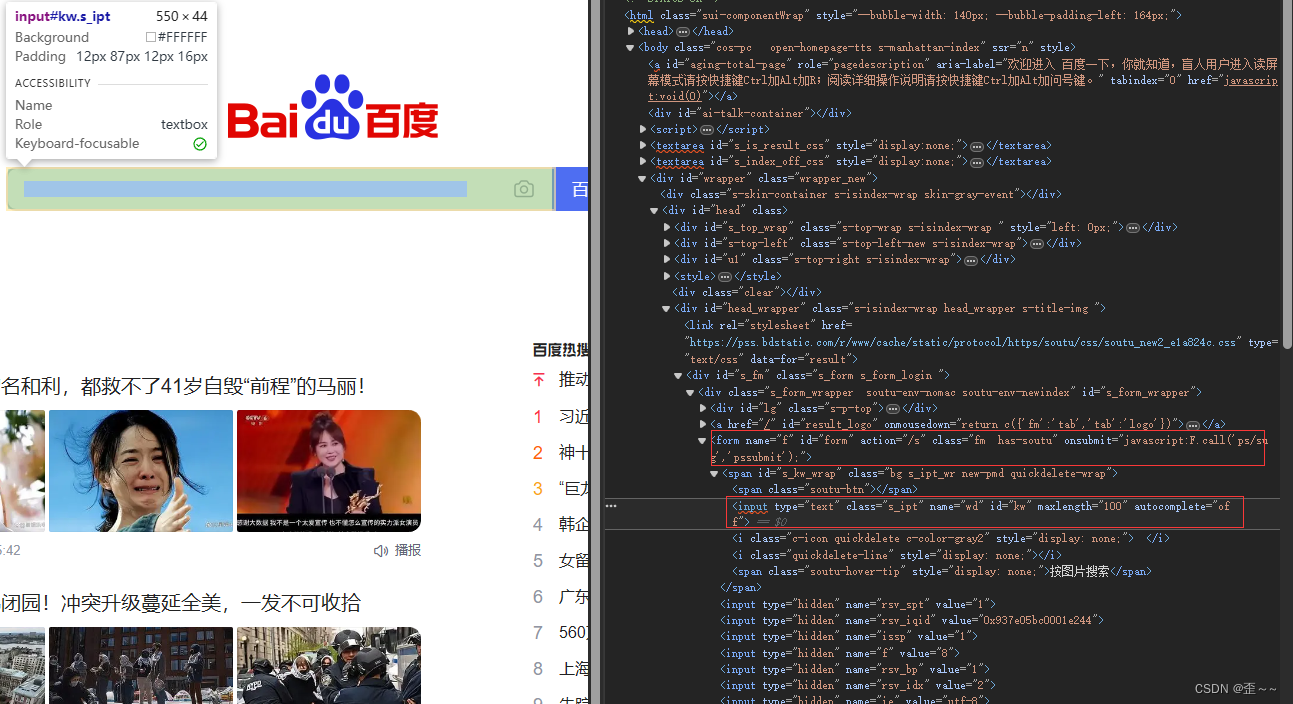This screenshot has height=704, width=1293.
Task: Click the ellipsis badge in the script element
Action: pyautogui.click(x=706, y=130)
